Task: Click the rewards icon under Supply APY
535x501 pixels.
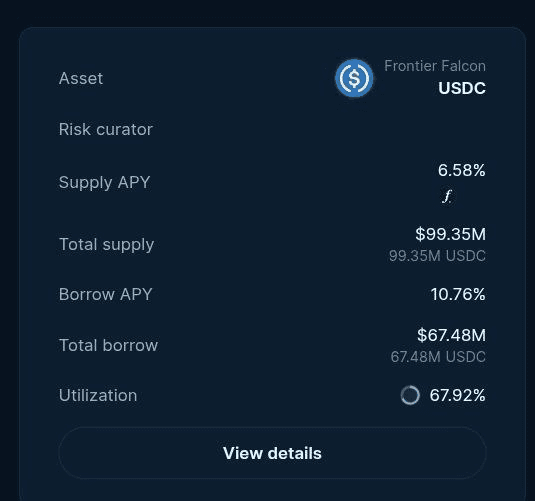Action: [x=447, y=197]
